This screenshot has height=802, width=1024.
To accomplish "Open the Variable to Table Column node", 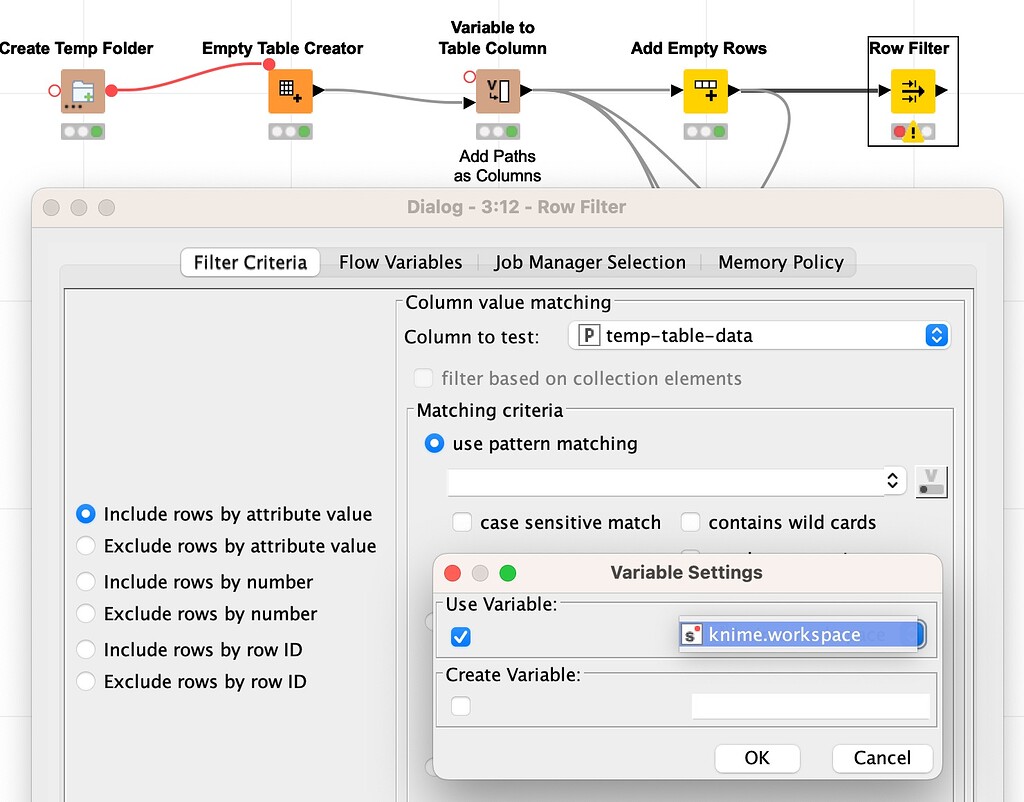I will click(x=497, y=91).
